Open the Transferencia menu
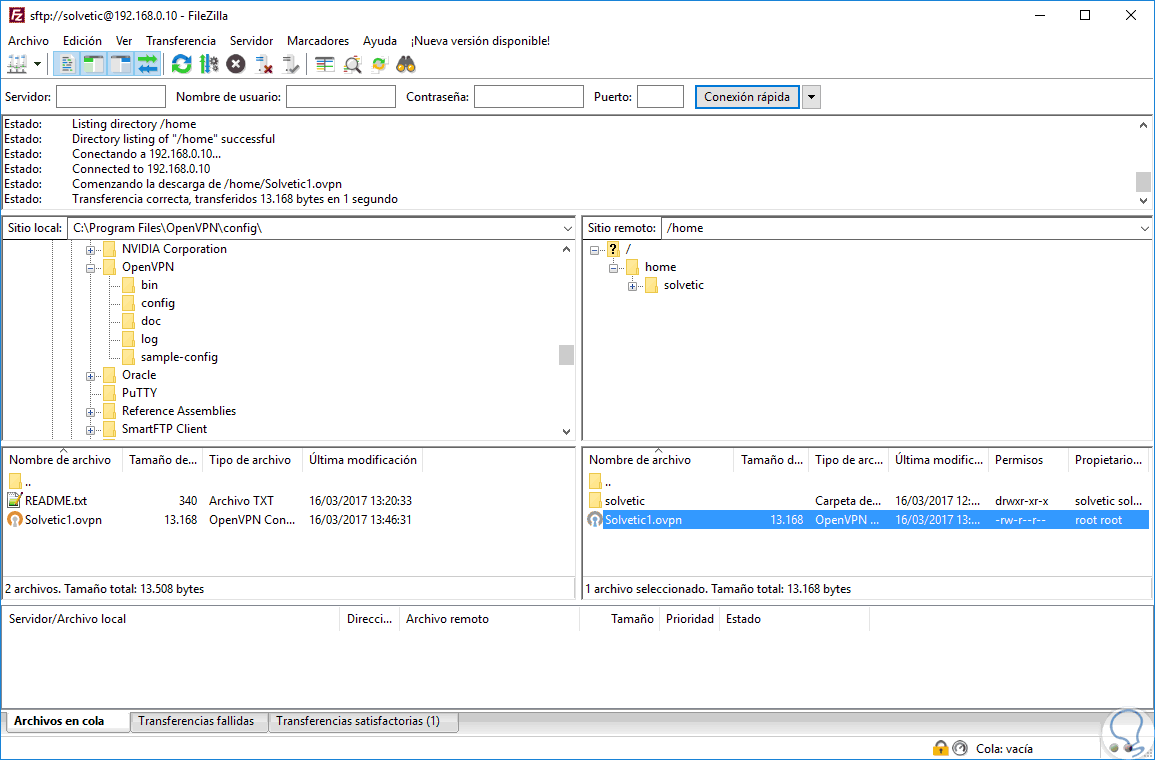 click(x=181, y=41)
